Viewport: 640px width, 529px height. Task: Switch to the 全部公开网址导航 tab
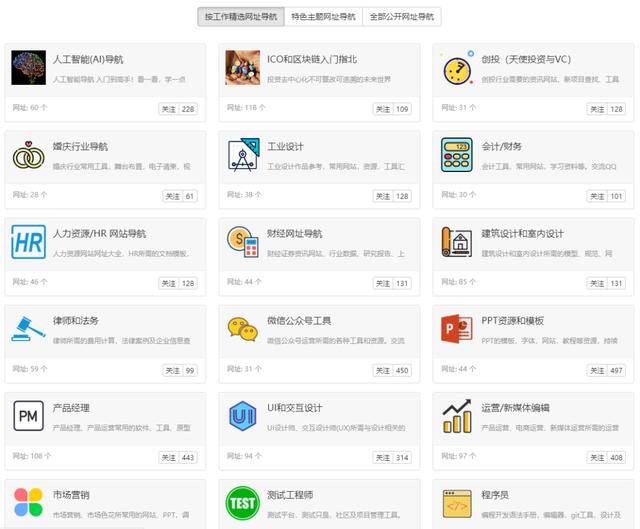tap(402, 17)
